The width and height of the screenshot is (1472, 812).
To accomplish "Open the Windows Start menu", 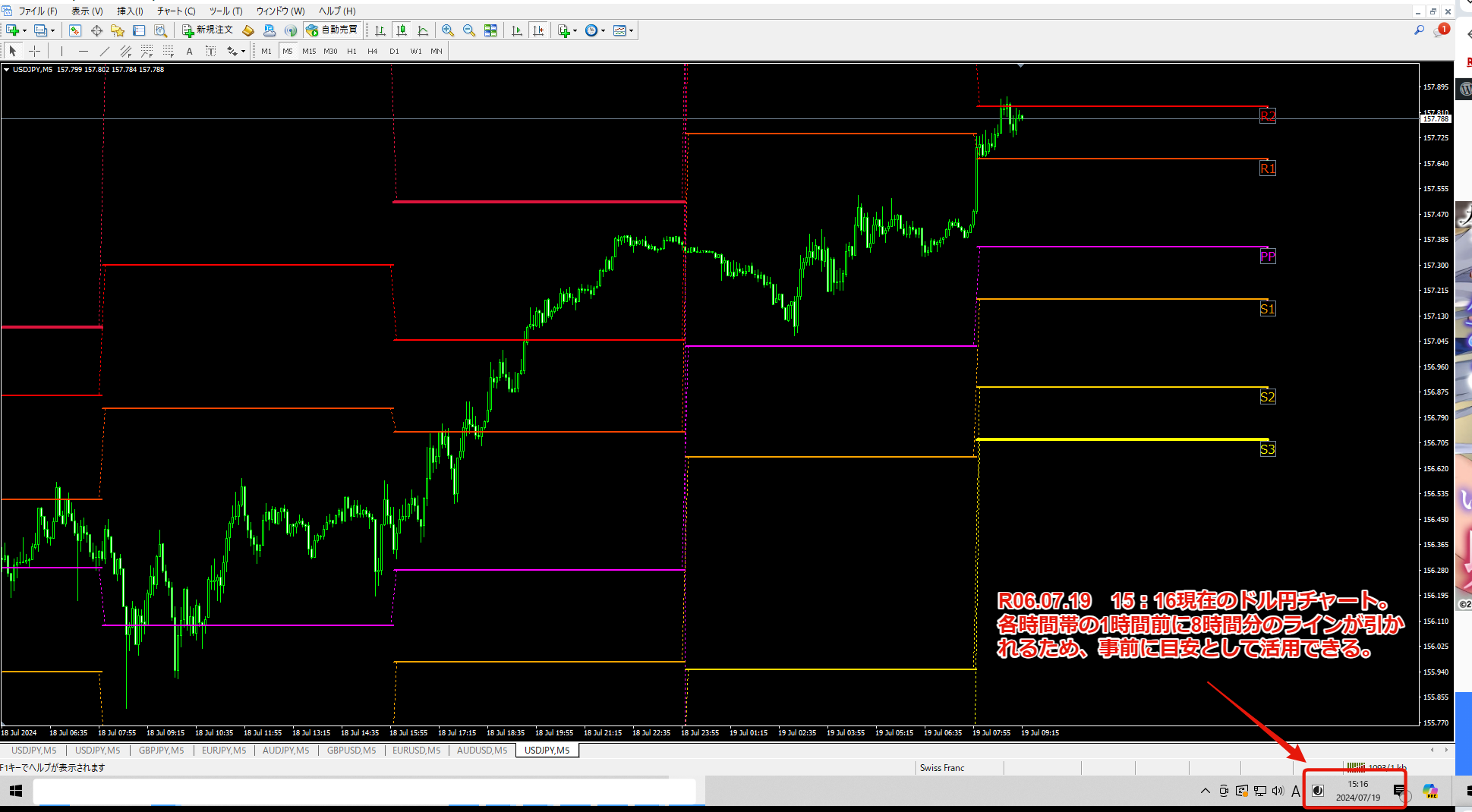I will (x=15, y=791).
